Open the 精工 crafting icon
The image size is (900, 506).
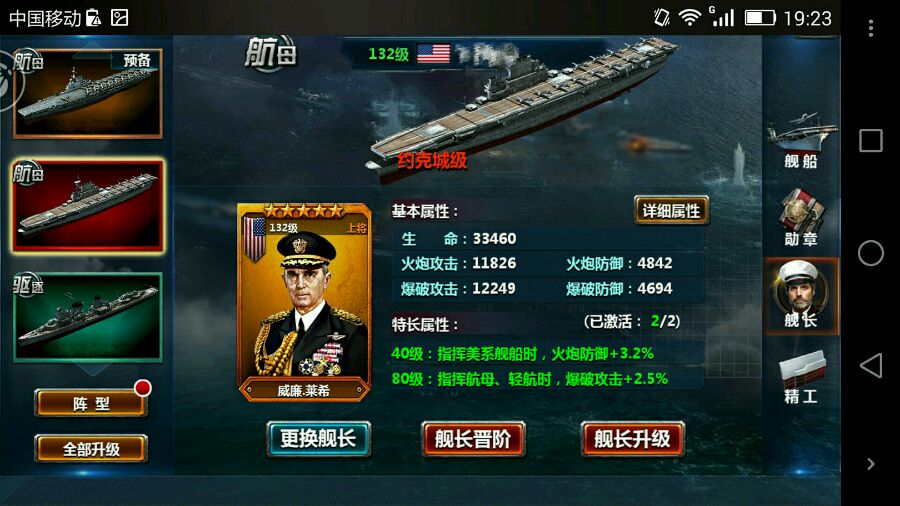801,377
